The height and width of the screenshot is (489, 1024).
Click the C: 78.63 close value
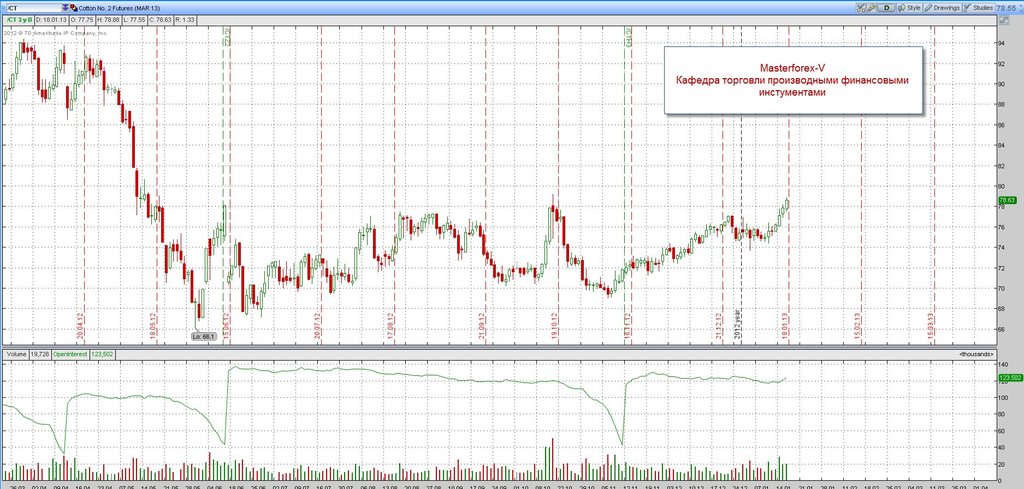[x=160, y=20]
